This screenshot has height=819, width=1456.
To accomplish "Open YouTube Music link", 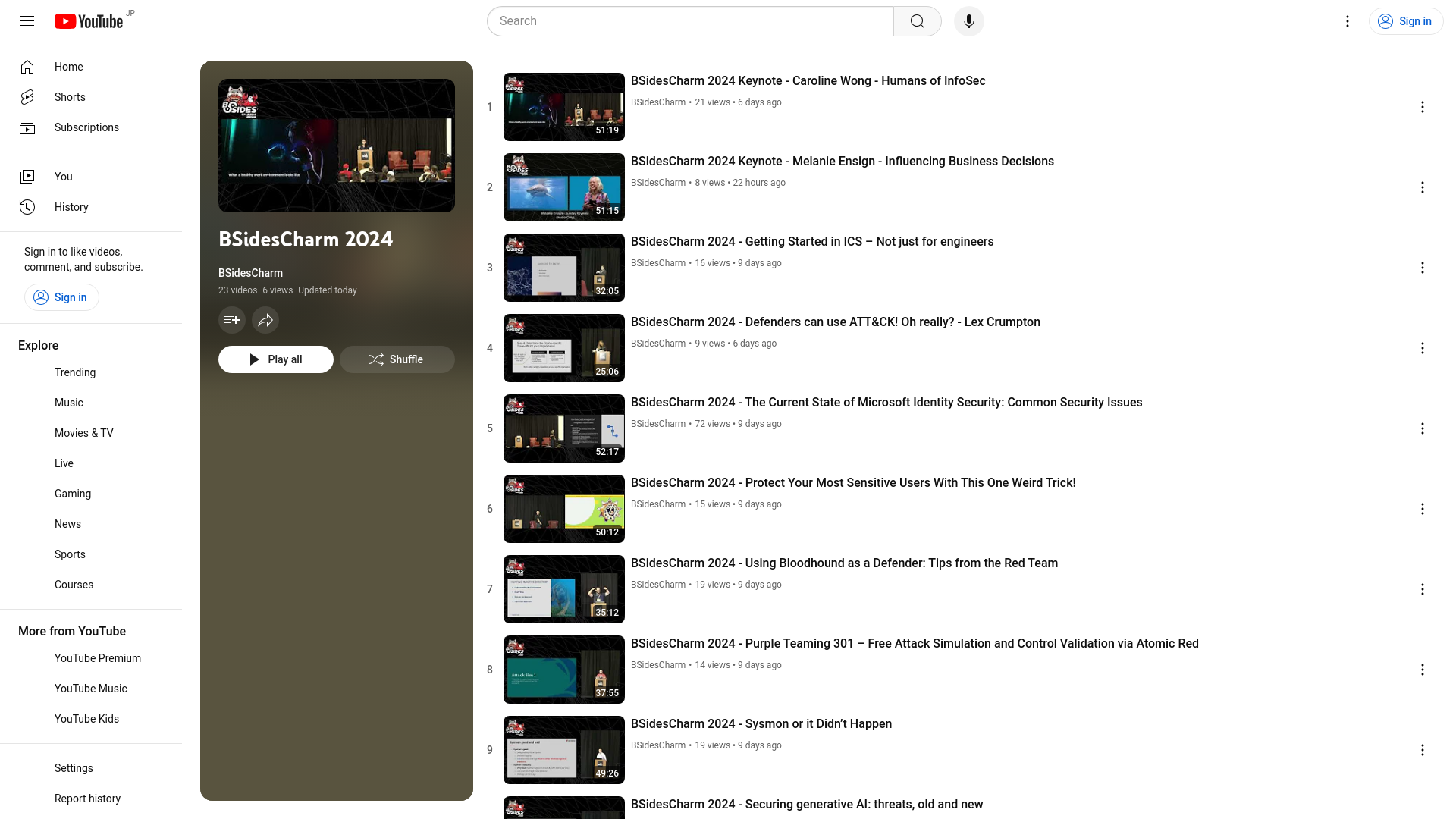I will click(x=91, y=689).
